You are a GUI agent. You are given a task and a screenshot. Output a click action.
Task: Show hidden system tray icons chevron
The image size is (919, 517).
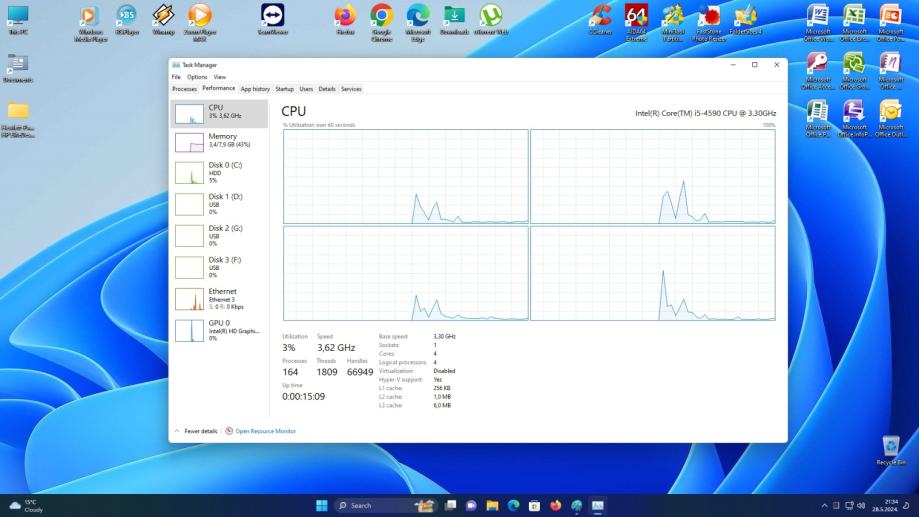(x=824, y=505)
